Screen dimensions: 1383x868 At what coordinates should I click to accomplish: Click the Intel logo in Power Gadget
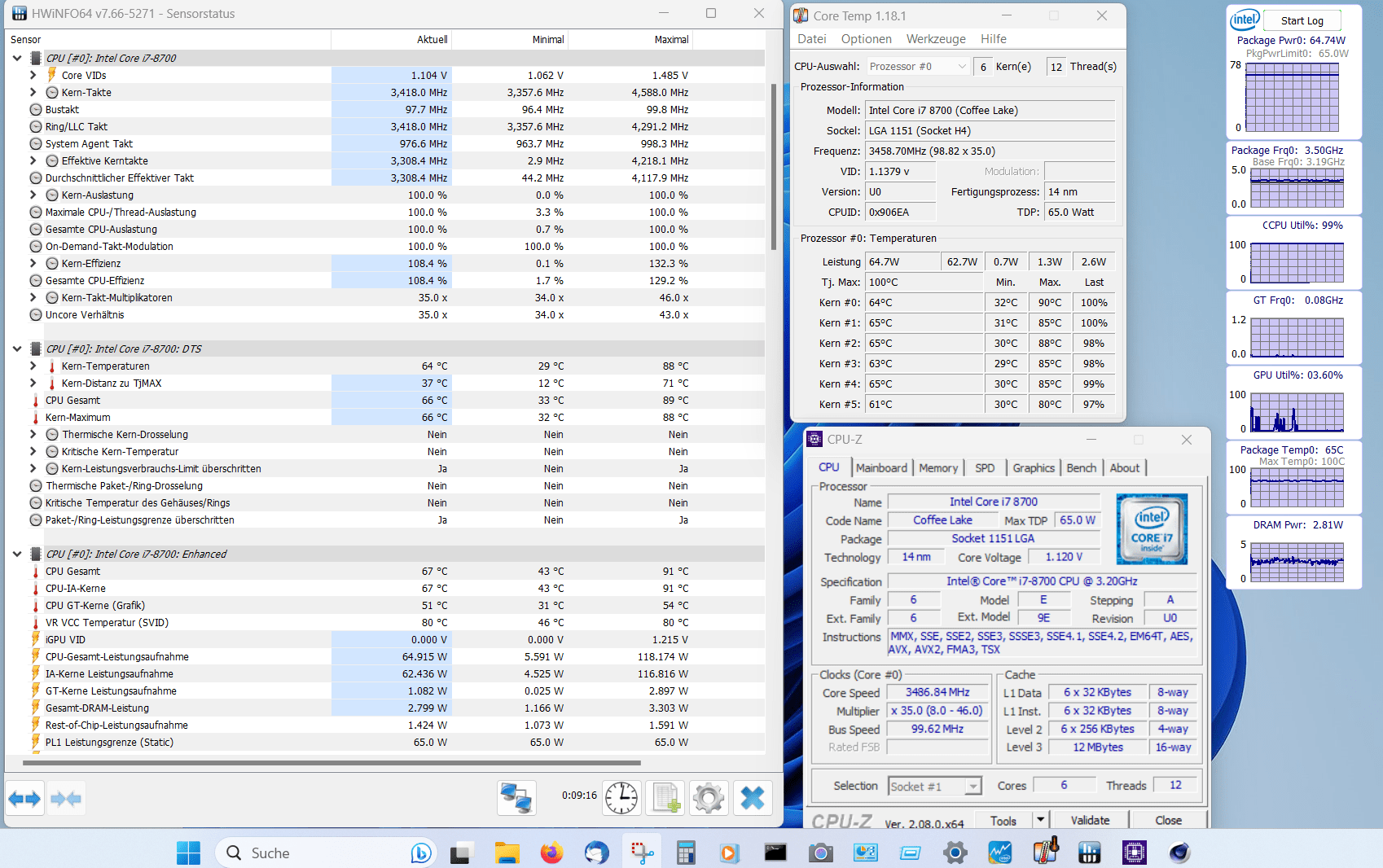(1245, 20)
